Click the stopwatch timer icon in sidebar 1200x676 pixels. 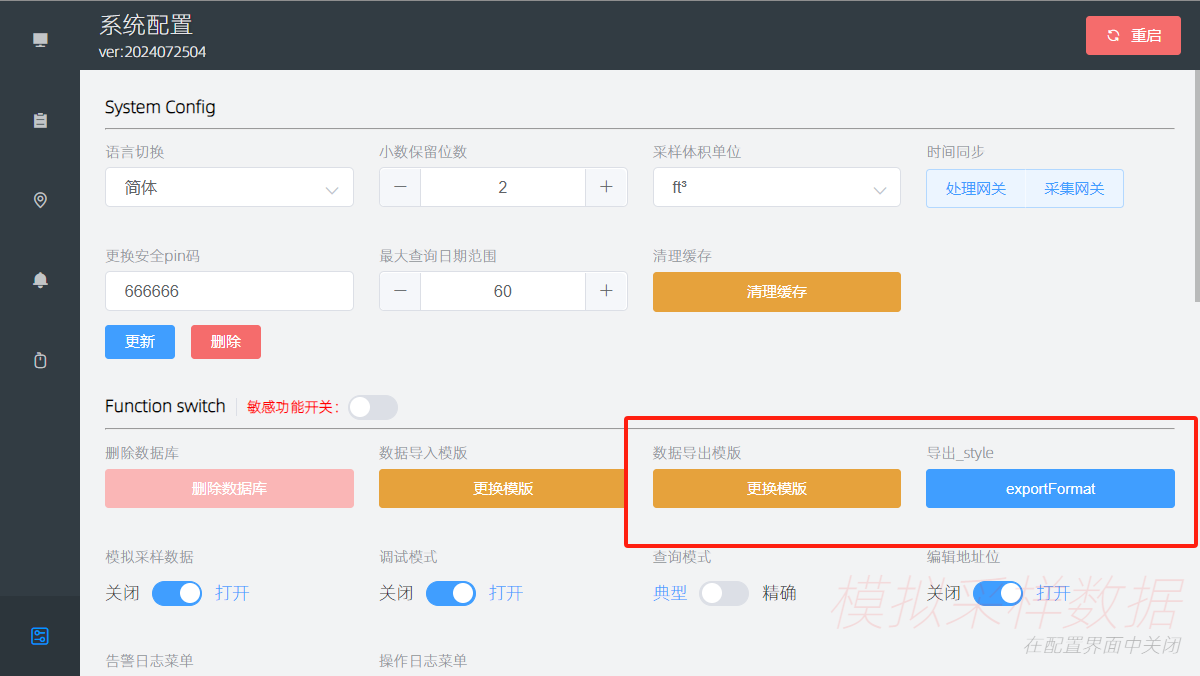coord(40,359)
